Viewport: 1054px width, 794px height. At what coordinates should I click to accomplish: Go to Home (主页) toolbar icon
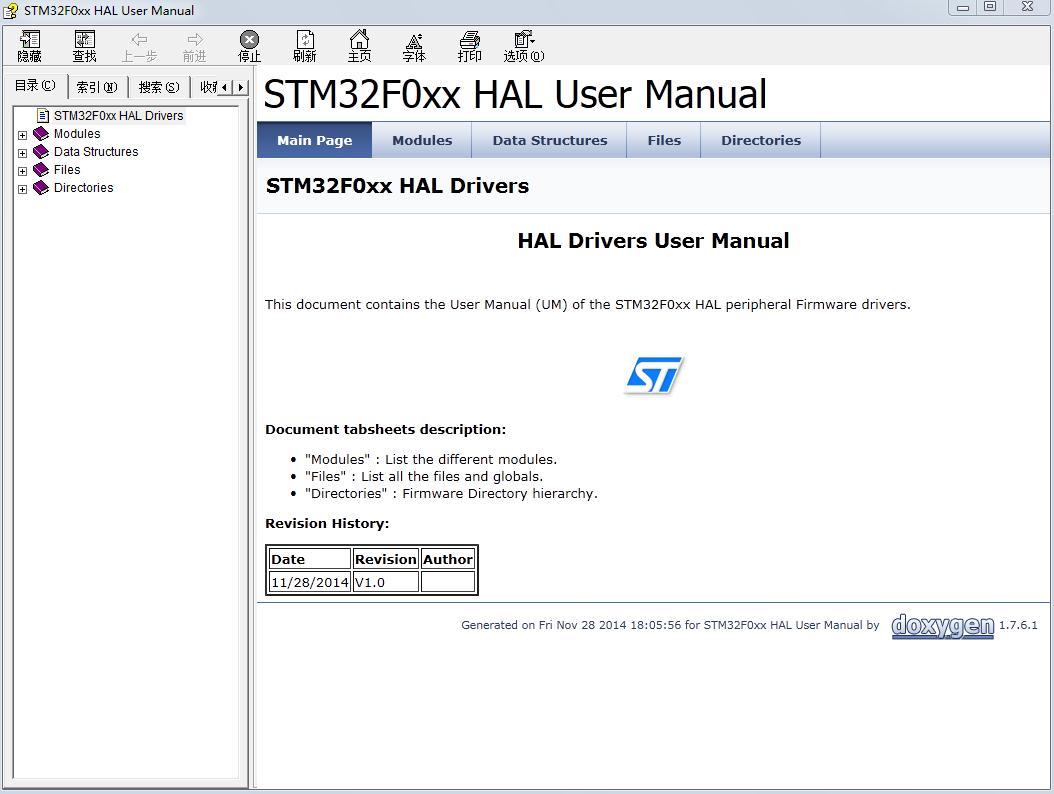coord(360,46)
